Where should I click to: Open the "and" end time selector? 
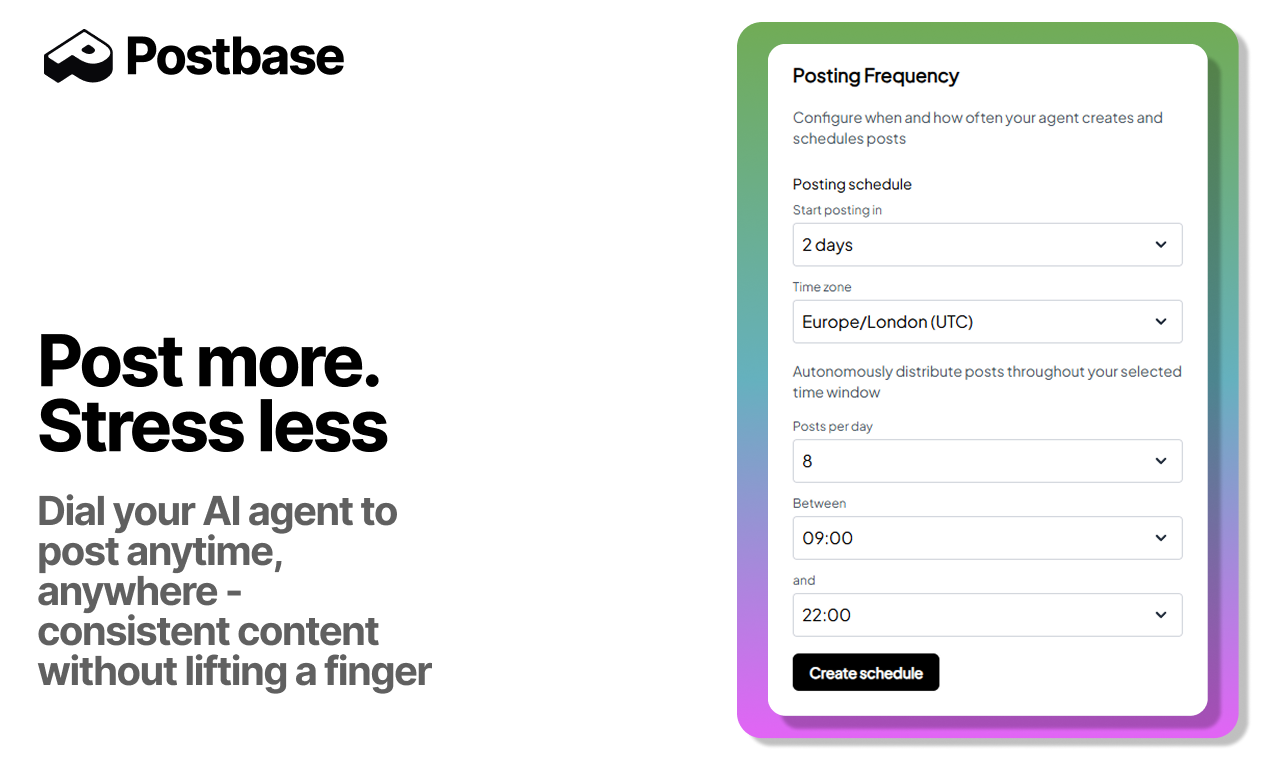(x=987, y=615)
